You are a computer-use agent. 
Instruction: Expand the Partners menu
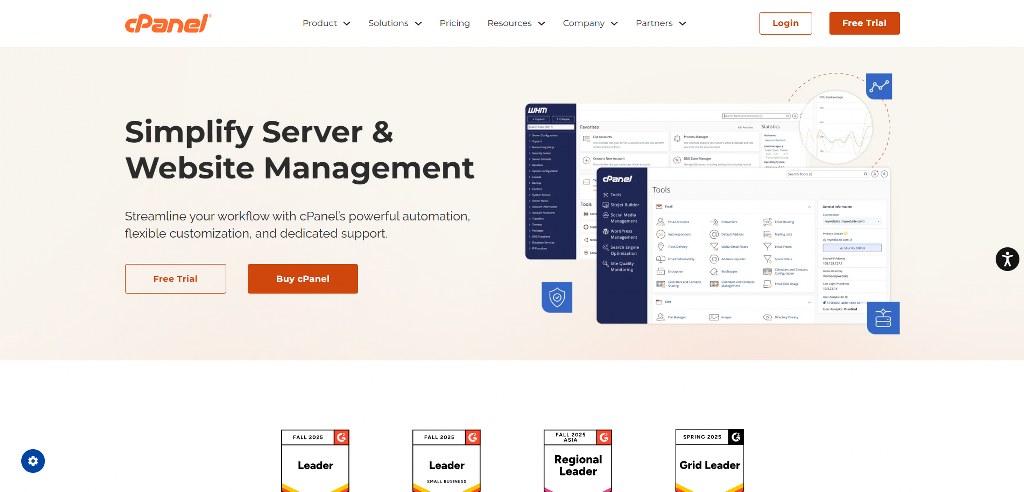(661, 23)
